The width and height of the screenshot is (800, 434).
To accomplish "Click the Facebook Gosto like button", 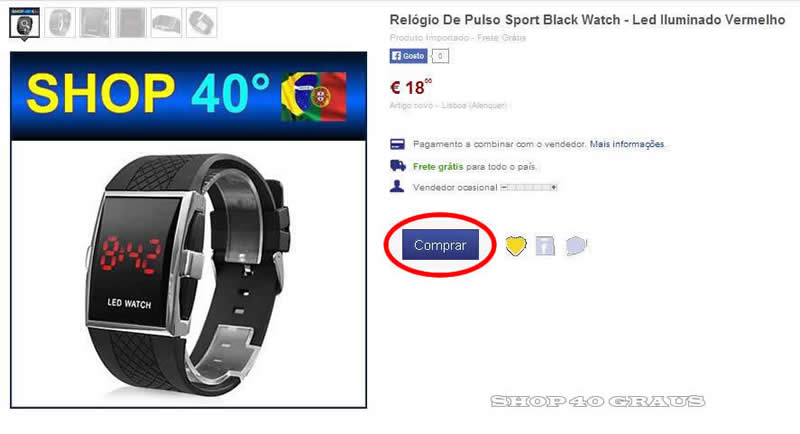I will coord(408,56).
